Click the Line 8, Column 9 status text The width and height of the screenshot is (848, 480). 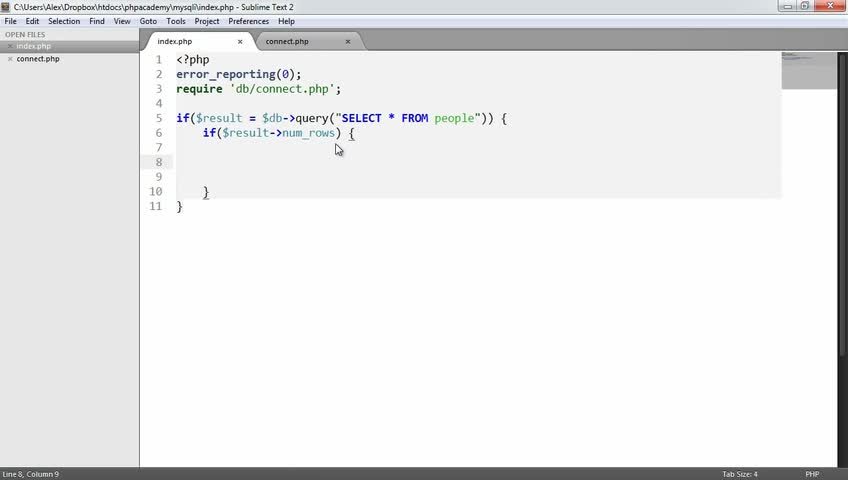31,474
